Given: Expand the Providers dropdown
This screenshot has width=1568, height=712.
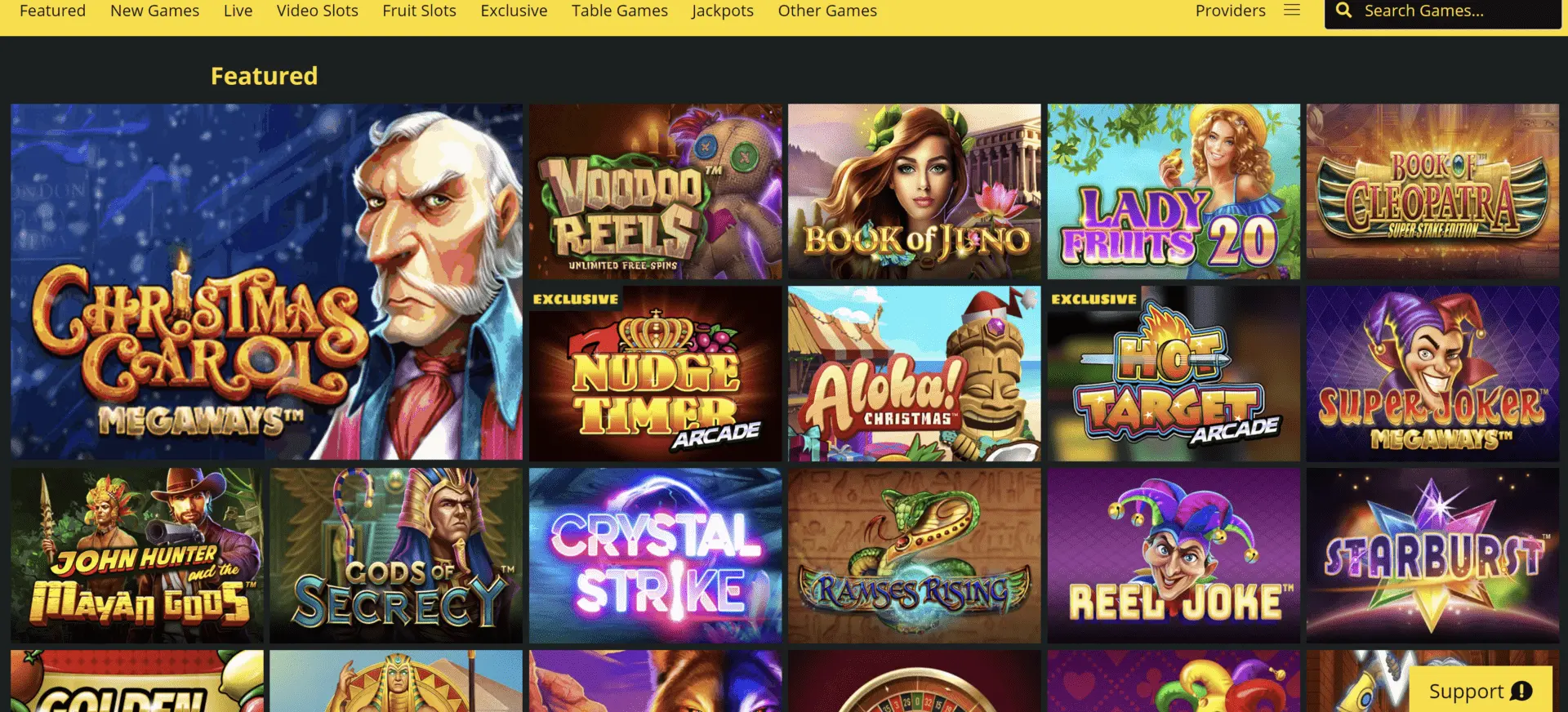Looking at the screenshot, I should click(x=1231, y=11).
